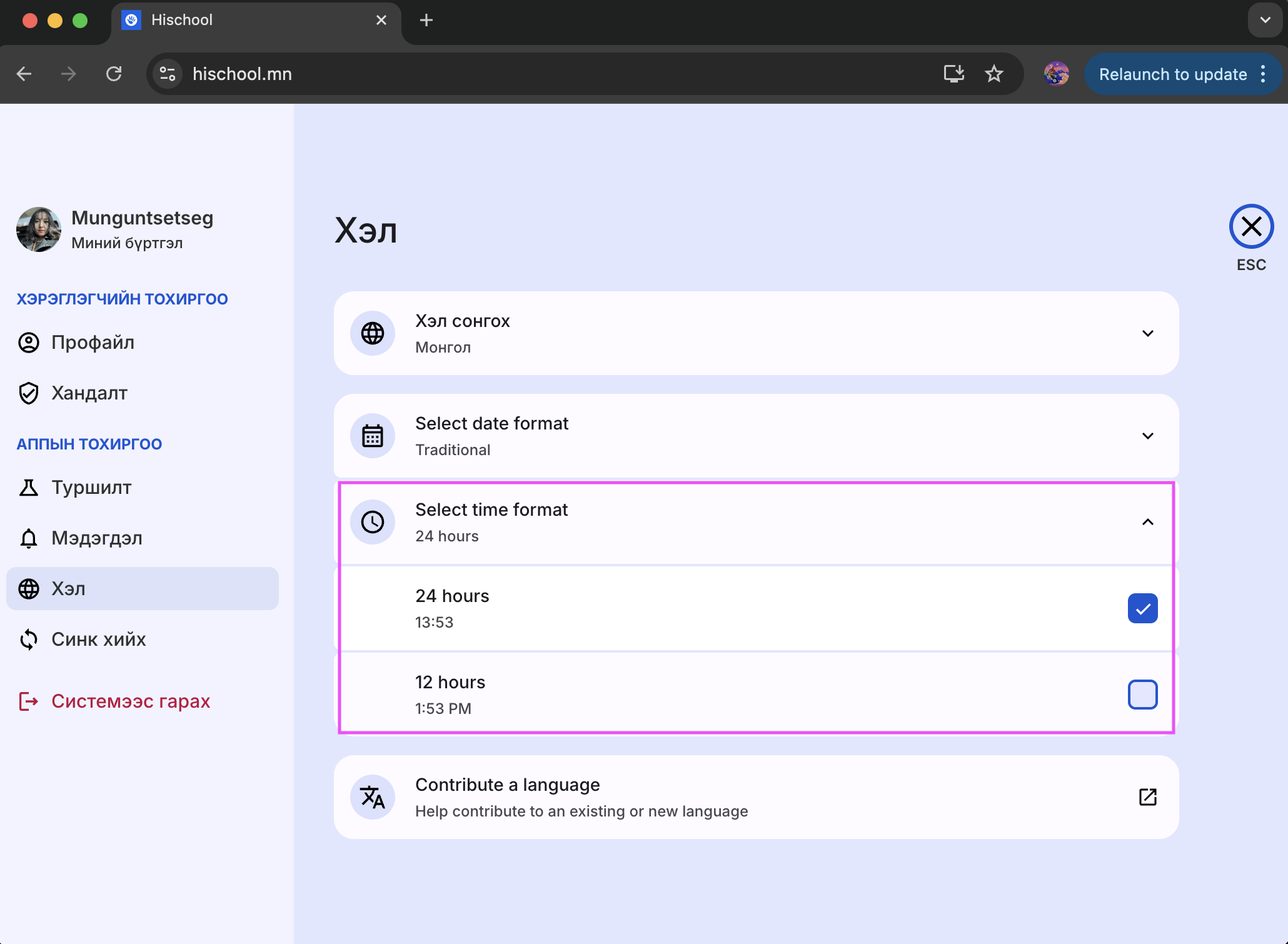Image resolution: width=1288 pixels, height=944 pixels.
Task: Bookmark this page with the star icon
Action: tap(994, 74)
